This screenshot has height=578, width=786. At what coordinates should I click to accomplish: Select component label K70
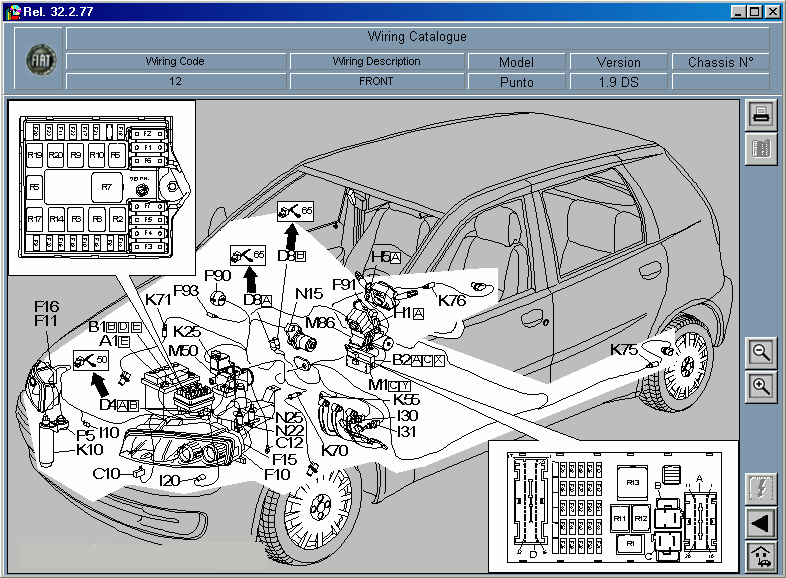click(x=334, y=451)
